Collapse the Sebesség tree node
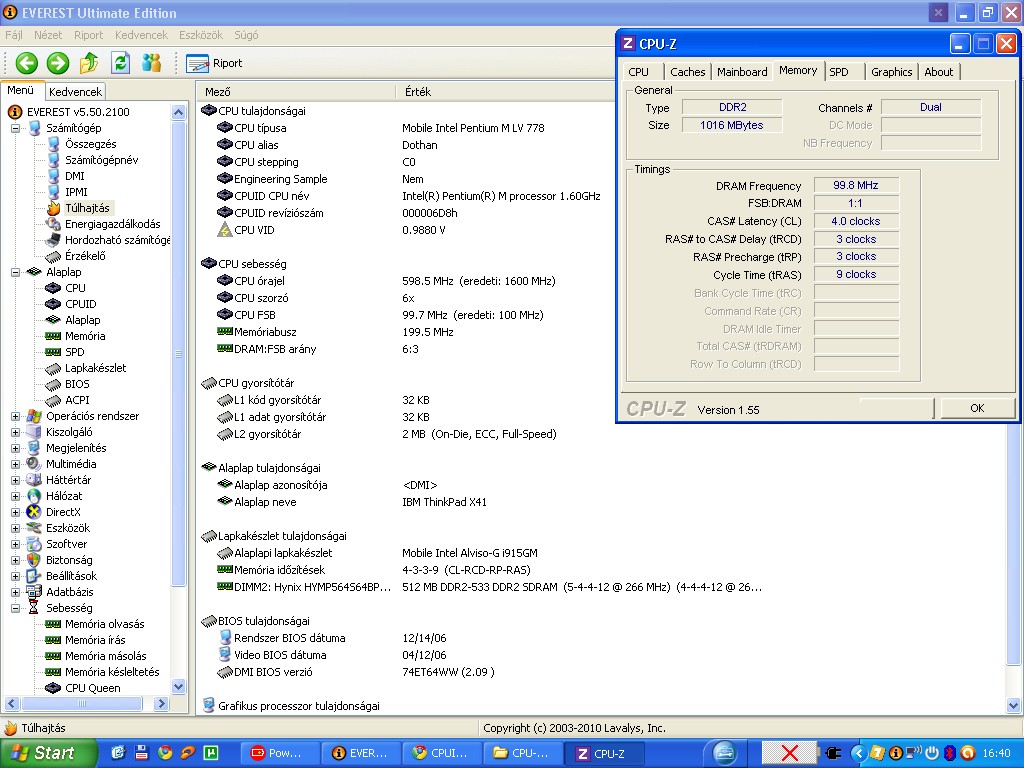The image size is (1024, 768). [x=15, y=608]
